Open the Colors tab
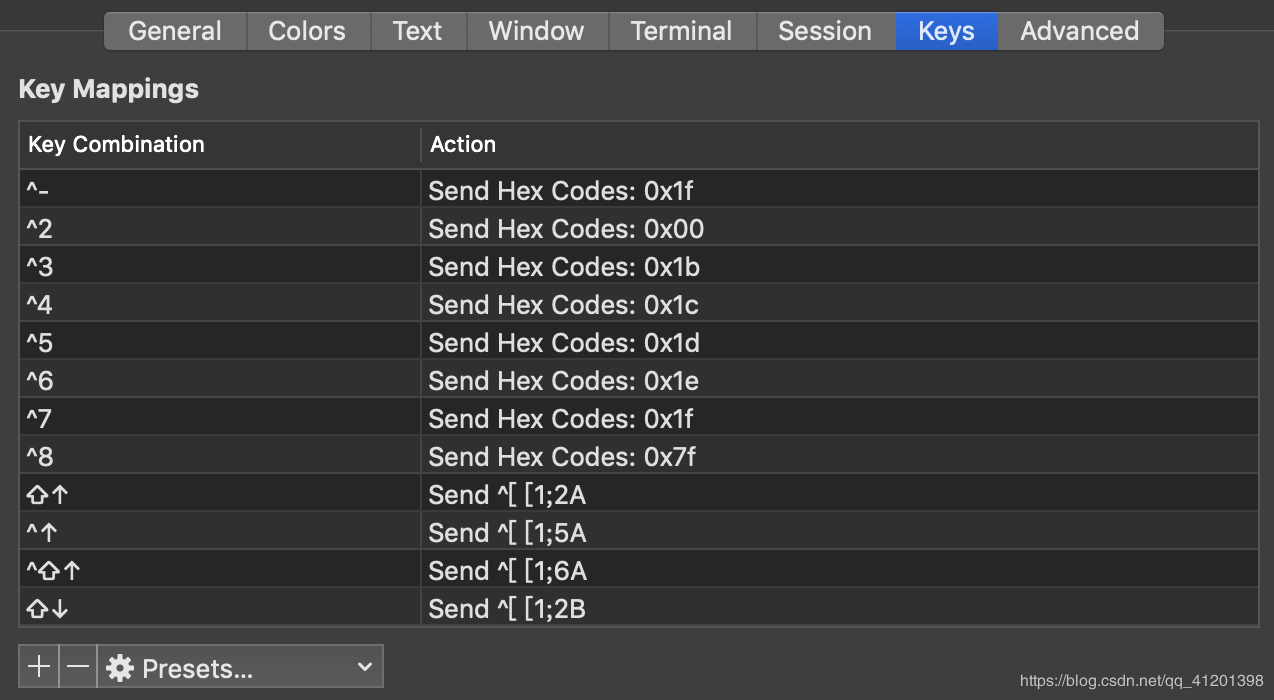 pyautogui.click(x=307, y=31)
